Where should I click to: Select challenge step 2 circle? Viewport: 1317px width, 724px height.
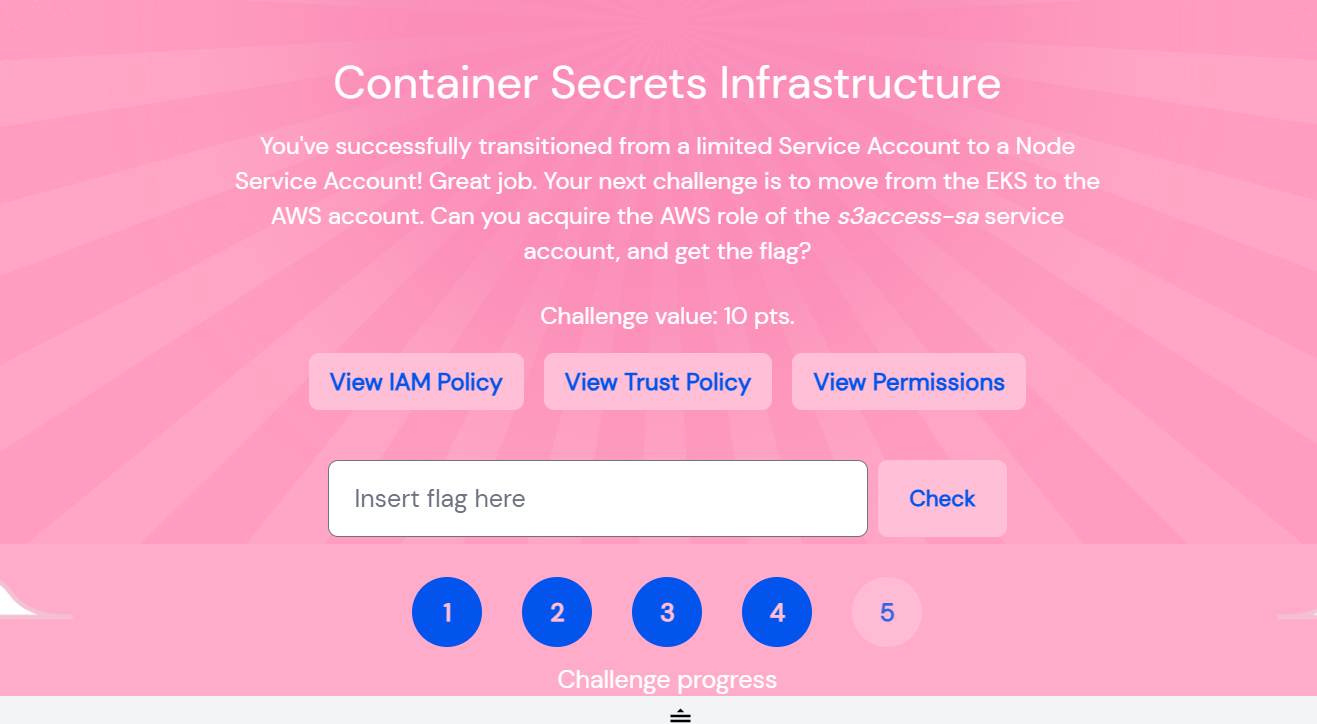click(557, 612)
